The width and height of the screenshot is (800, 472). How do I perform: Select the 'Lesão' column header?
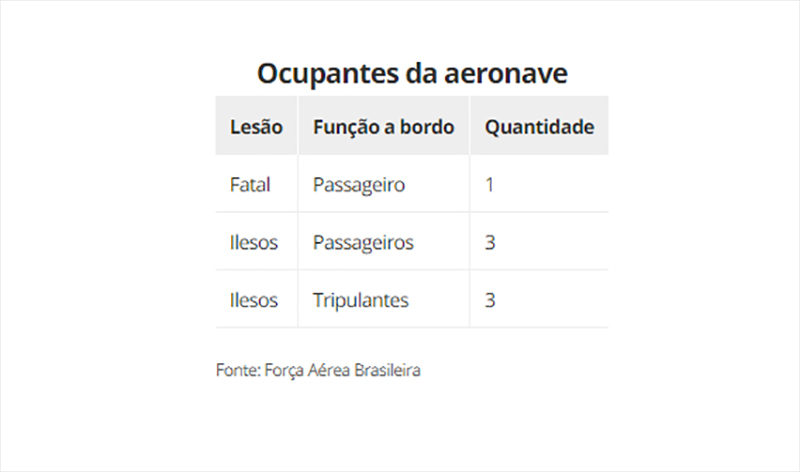pos(256,127)
